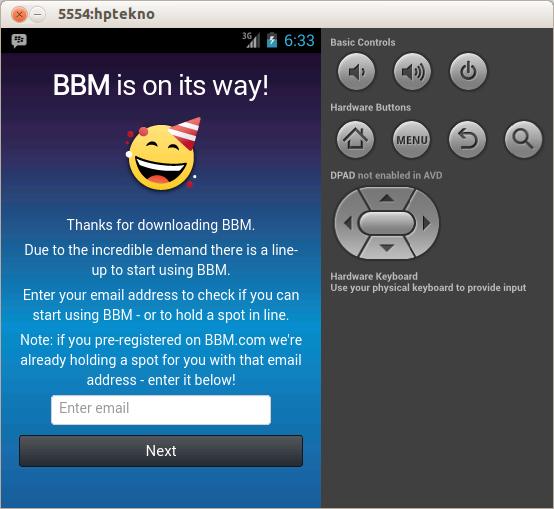Click the DPAD up arrow
The height and width of the screenshot is (509, 554).
[387, 198]
